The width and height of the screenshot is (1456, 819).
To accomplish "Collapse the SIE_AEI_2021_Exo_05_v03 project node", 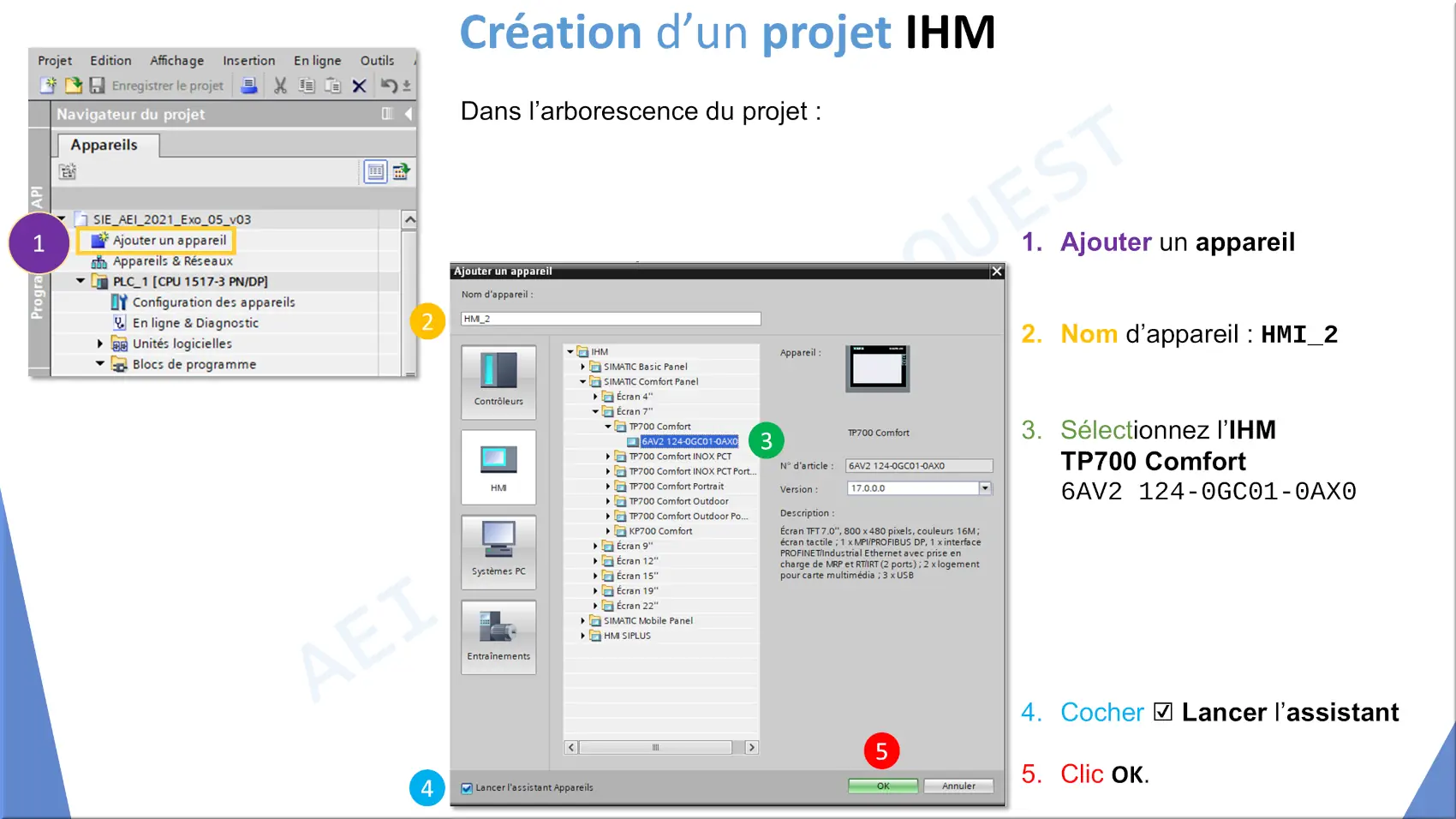I will coord(62,219).
